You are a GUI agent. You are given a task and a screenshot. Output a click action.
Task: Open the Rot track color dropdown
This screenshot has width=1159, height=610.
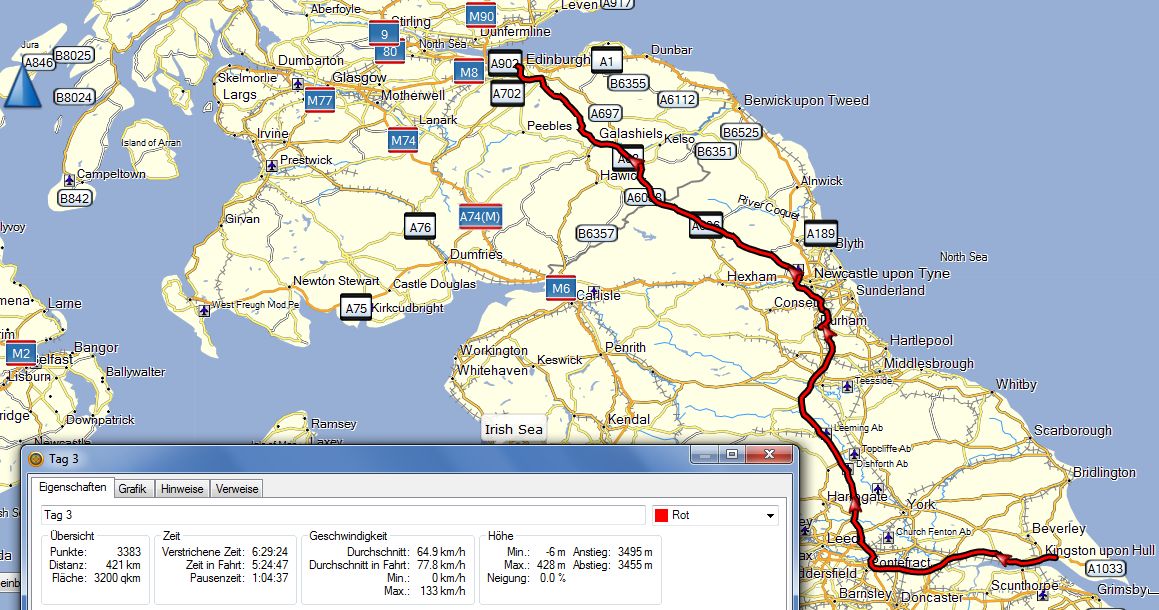(x=769, y=516)
